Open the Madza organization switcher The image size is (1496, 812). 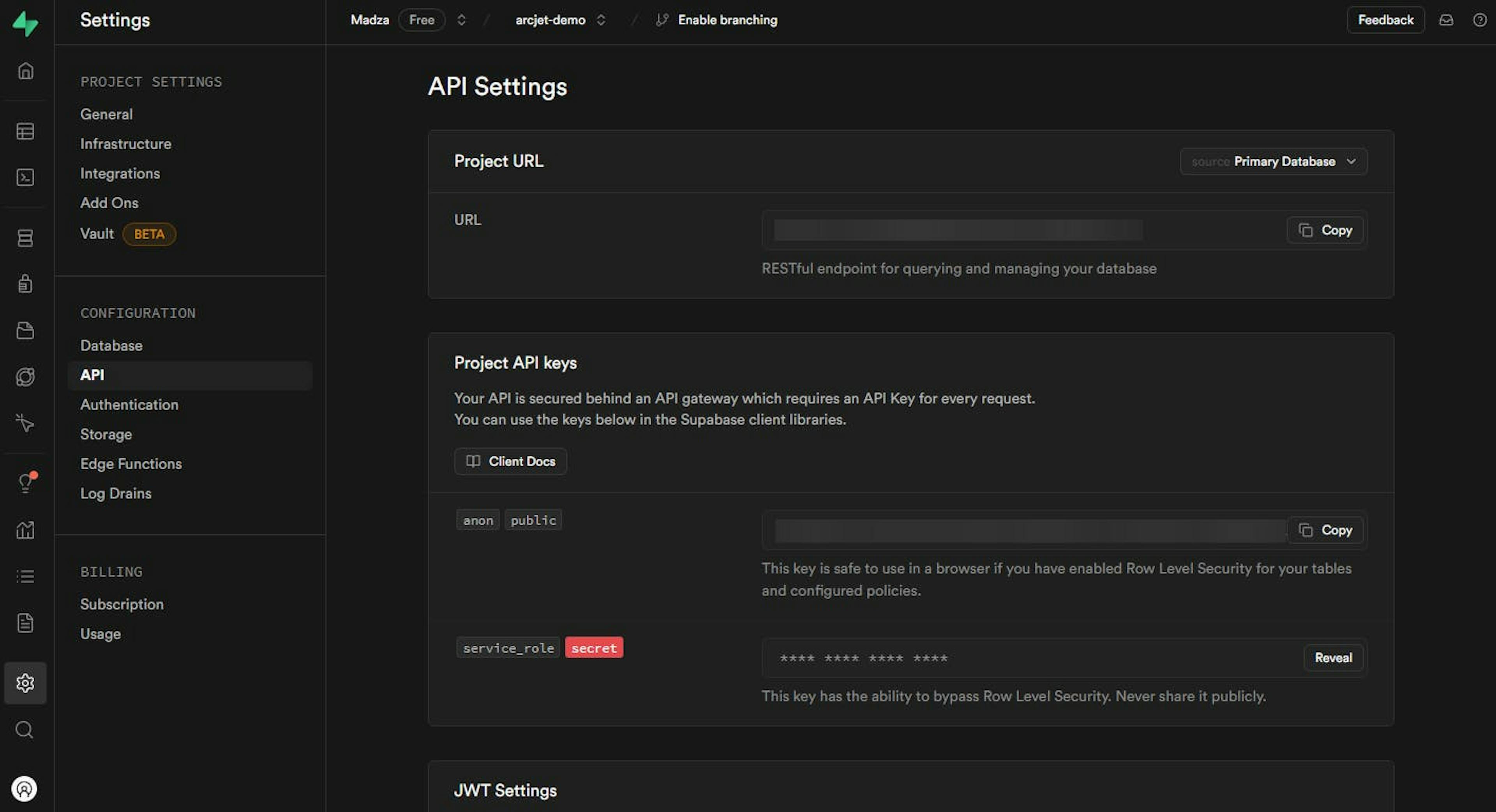click(x=461, y=20)
